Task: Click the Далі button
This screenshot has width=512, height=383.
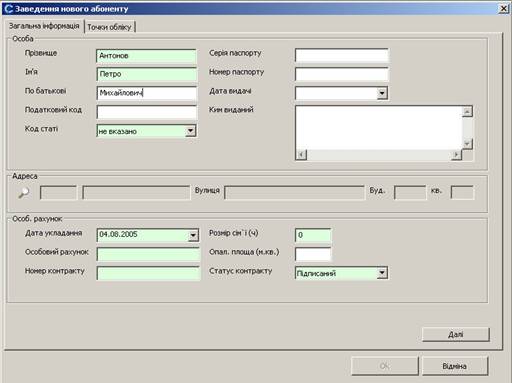Action: tap(456, 334)
